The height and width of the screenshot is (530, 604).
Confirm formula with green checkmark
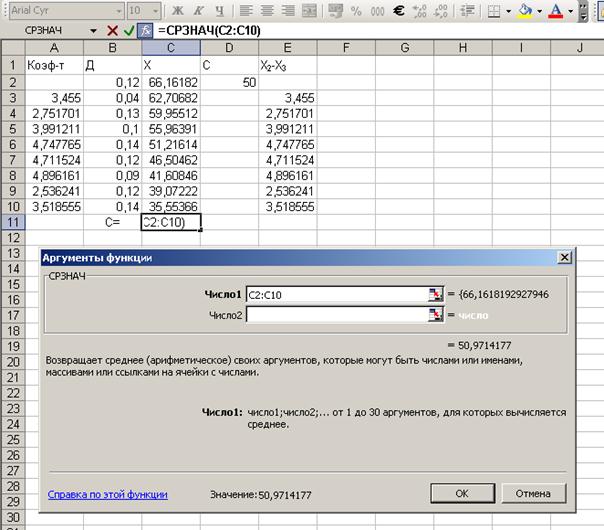click(129, 30)
